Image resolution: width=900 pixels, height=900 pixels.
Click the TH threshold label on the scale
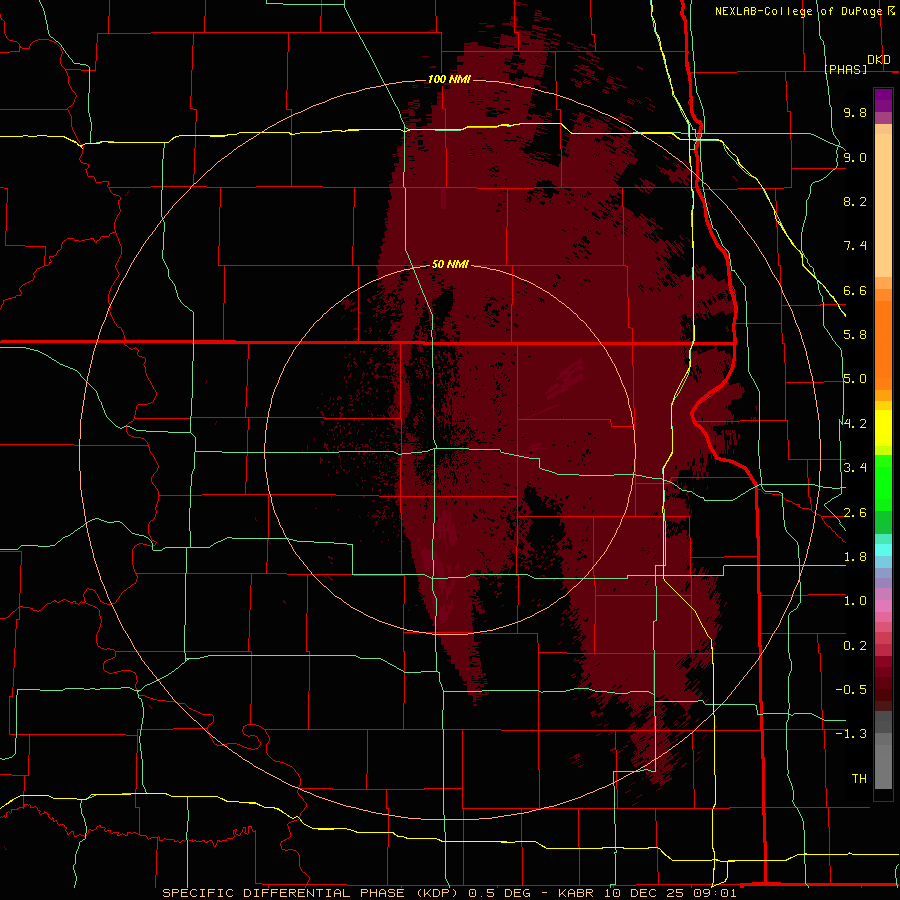tap(859, 779)
